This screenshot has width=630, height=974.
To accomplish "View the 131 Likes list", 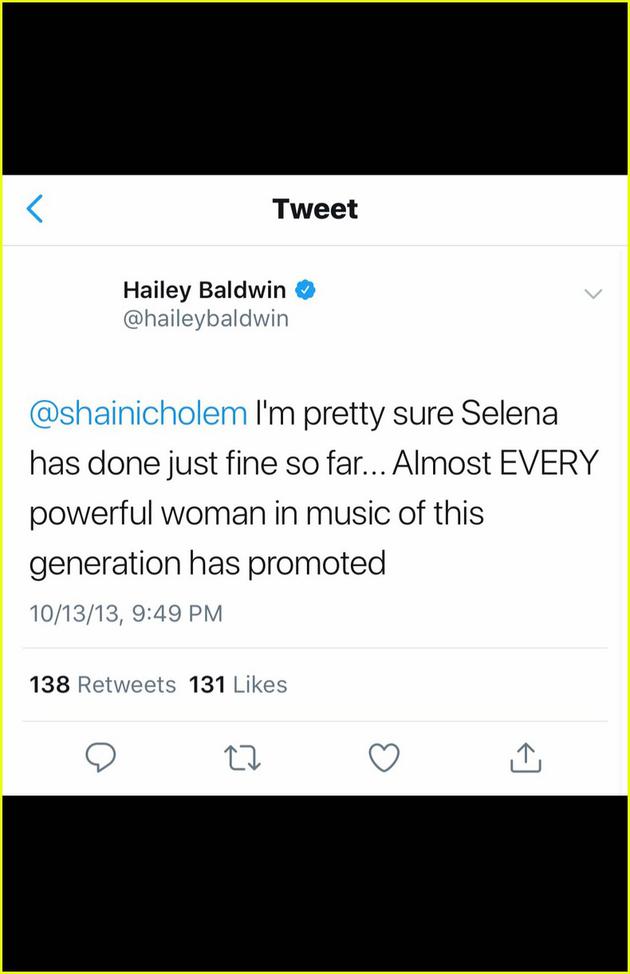I will pos(238,685).
